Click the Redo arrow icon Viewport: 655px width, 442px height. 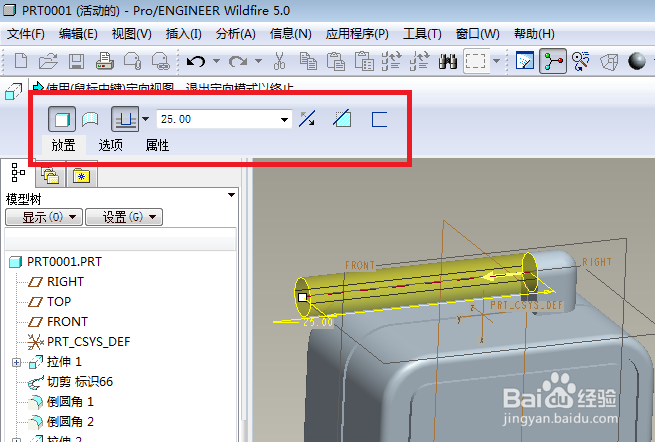pyautogui.click(x=238, y=61)
